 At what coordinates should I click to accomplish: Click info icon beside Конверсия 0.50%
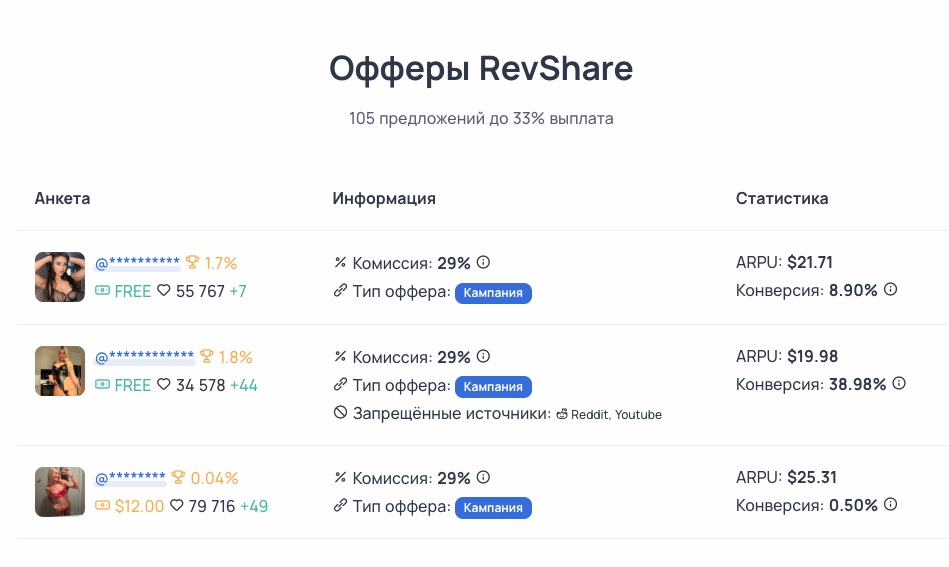(890, 504)
